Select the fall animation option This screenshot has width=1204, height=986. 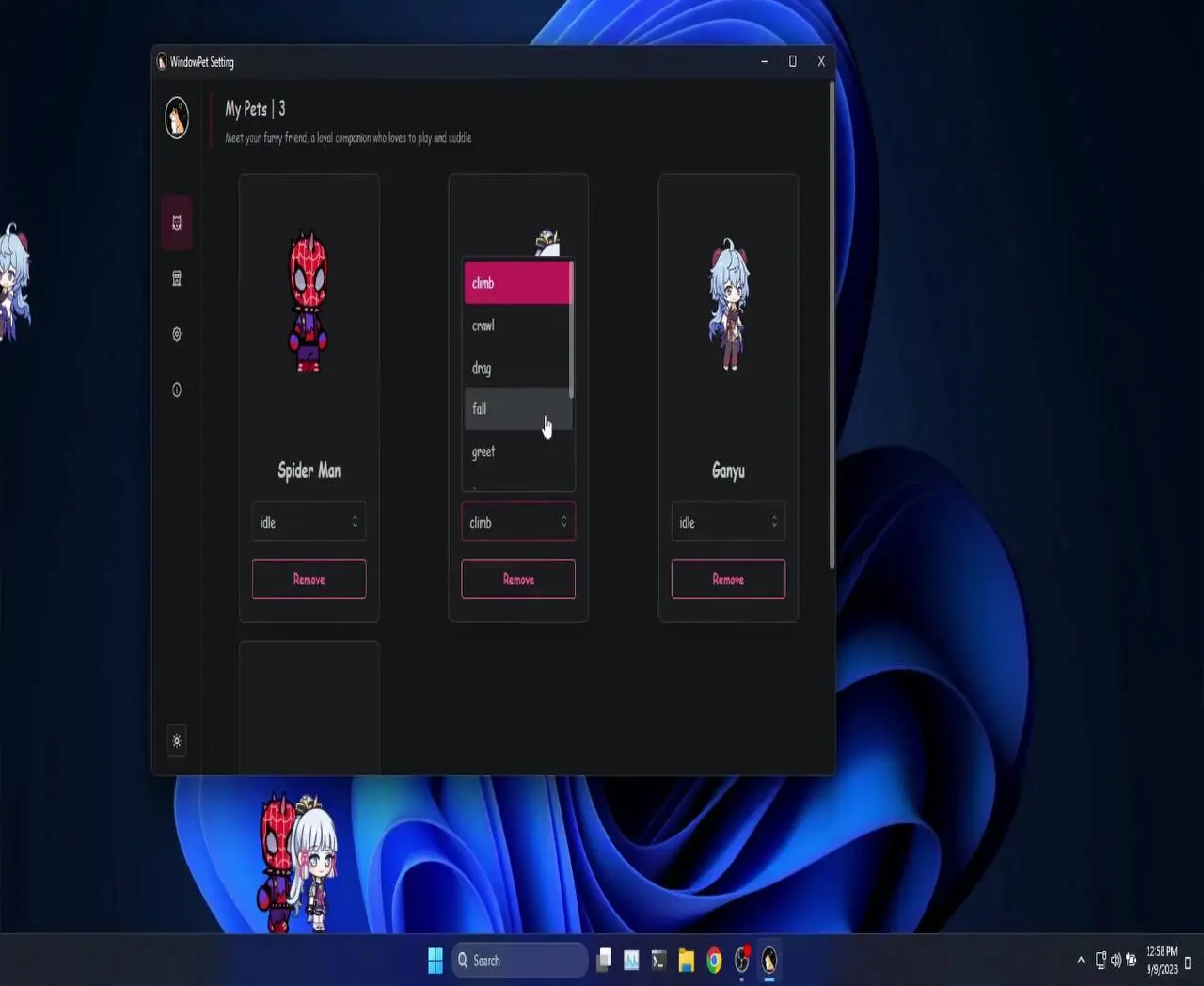point(516,408)
